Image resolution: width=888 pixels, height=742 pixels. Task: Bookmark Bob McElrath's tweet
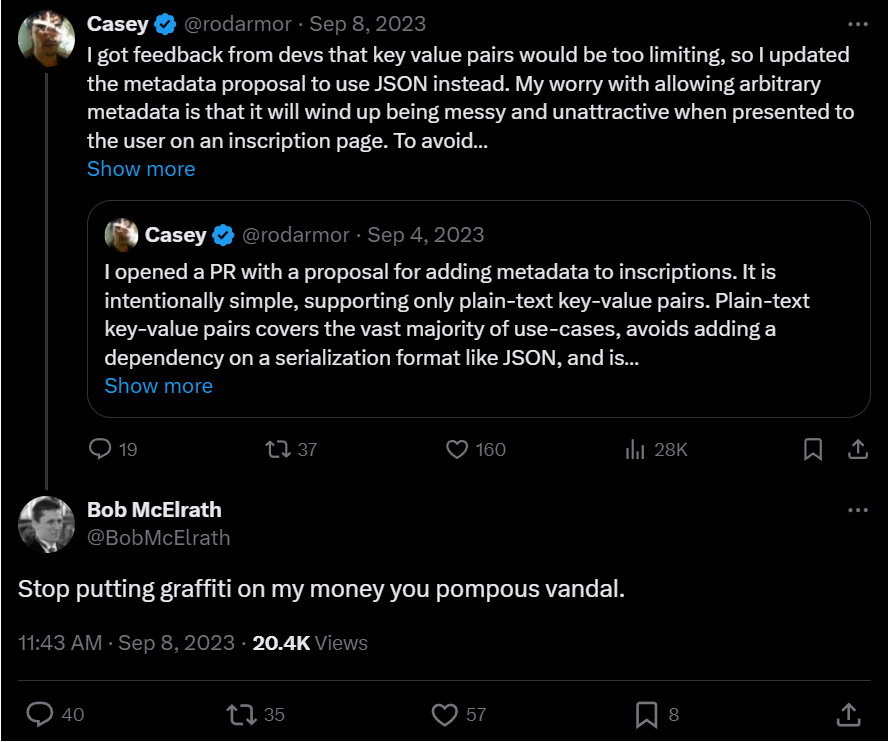tap(646, 714)
